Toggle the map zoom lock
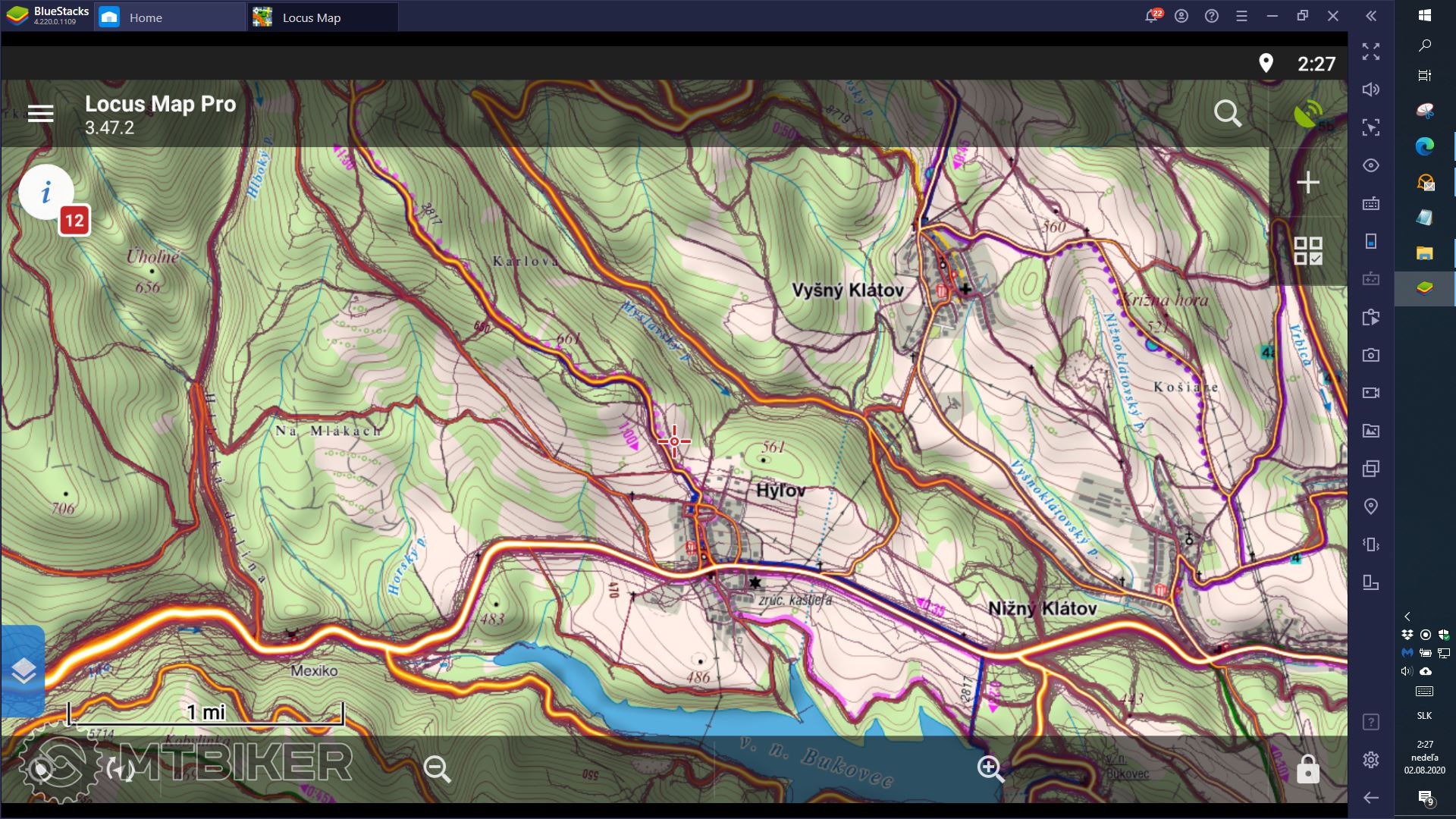Image resolution: width=1456 pixels, height=819 pixels. point(1307,769)
